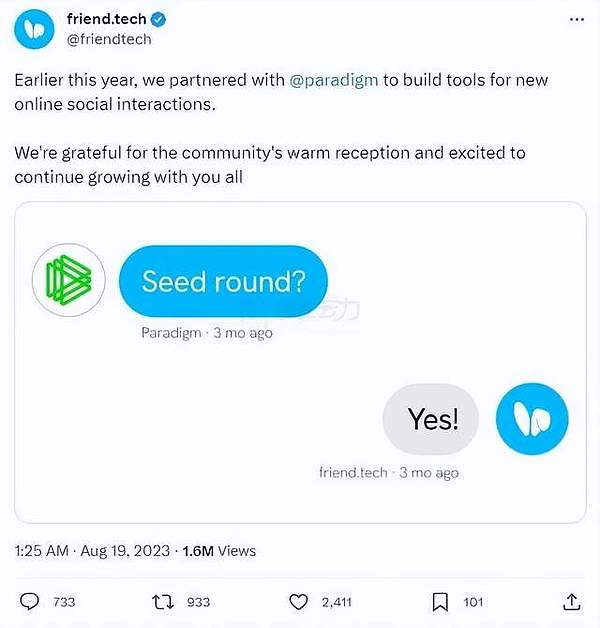The height and width of the screenshot is (628, 600).
Task: Click the "Yes!" reply bubble
Action: point(432,419)
